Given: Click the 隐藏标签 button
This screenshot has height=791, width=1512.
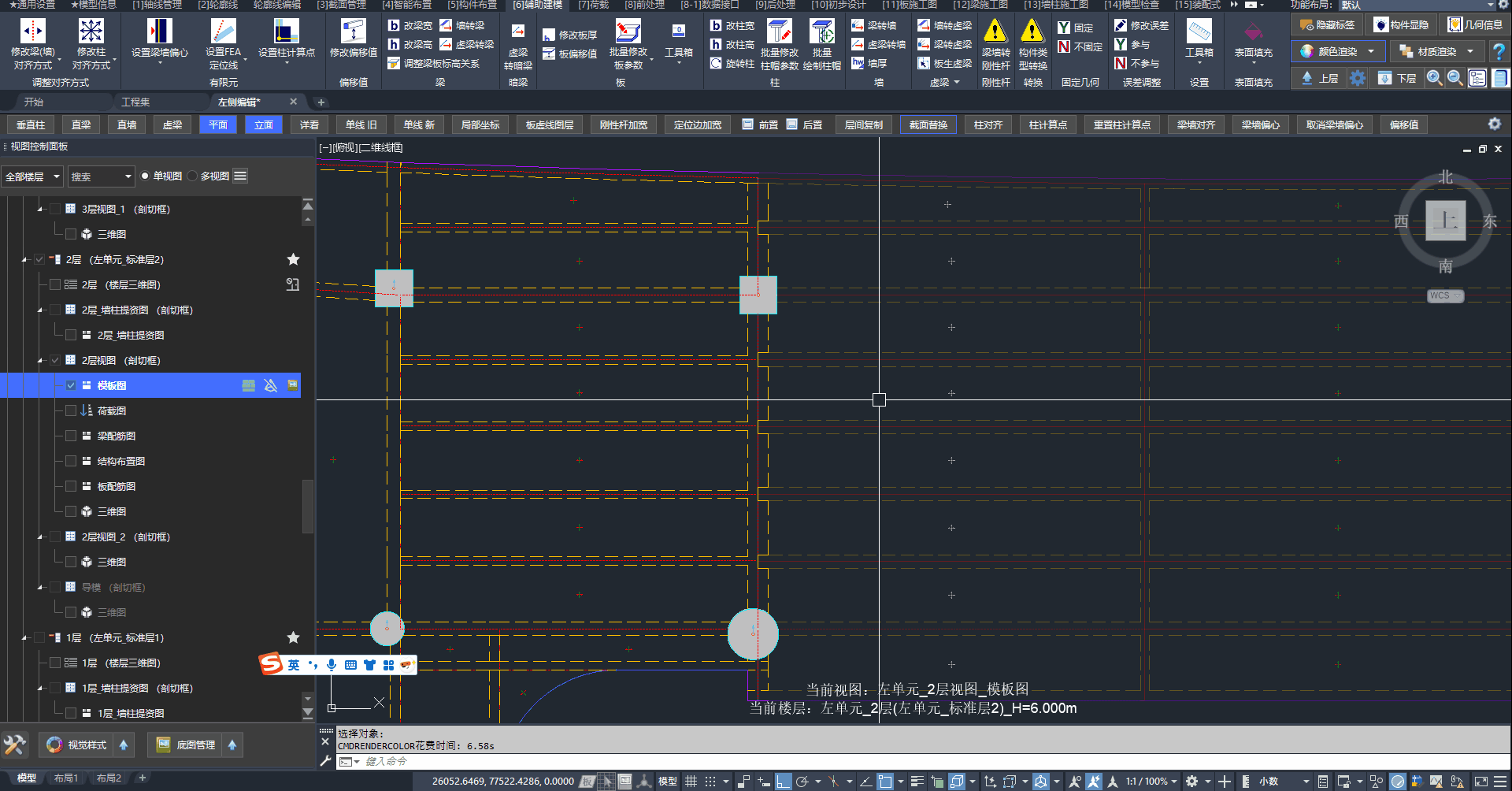Looking at the screenshot, I should tap(1328, 25).
